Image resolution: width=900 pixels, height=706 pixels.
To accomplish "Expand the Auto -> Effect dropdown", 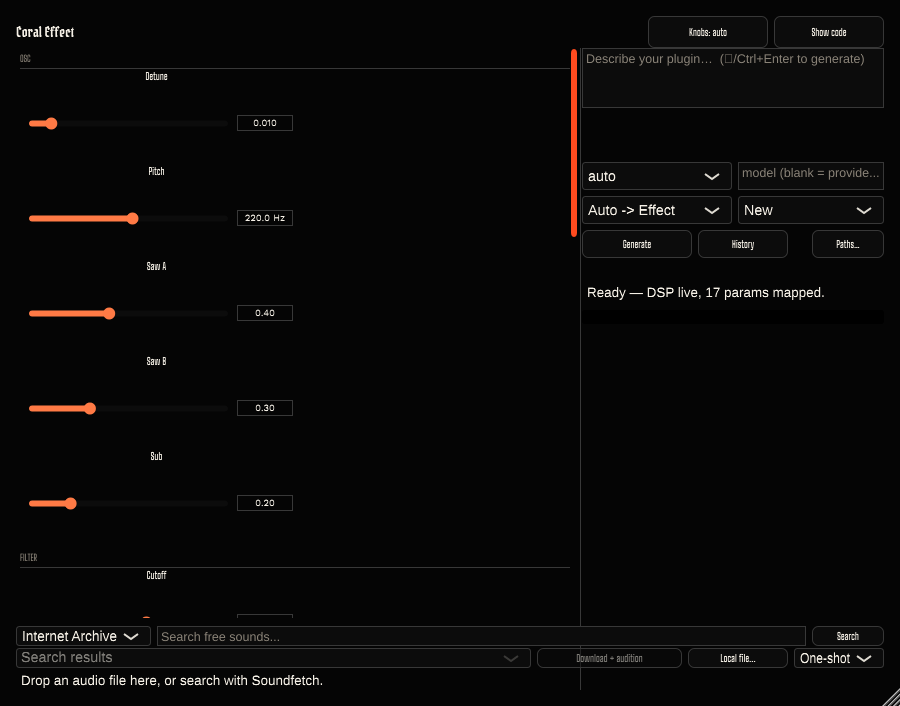I will pos(657,210).
